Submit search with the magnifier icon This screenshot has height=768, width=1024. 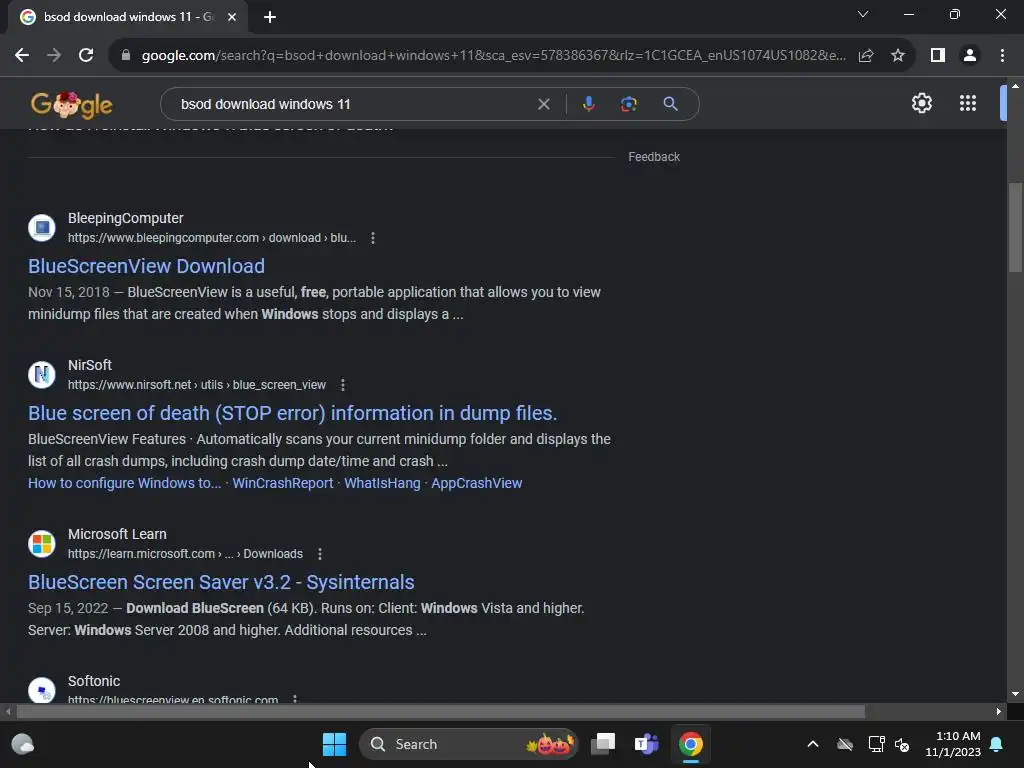click(670, 104)
